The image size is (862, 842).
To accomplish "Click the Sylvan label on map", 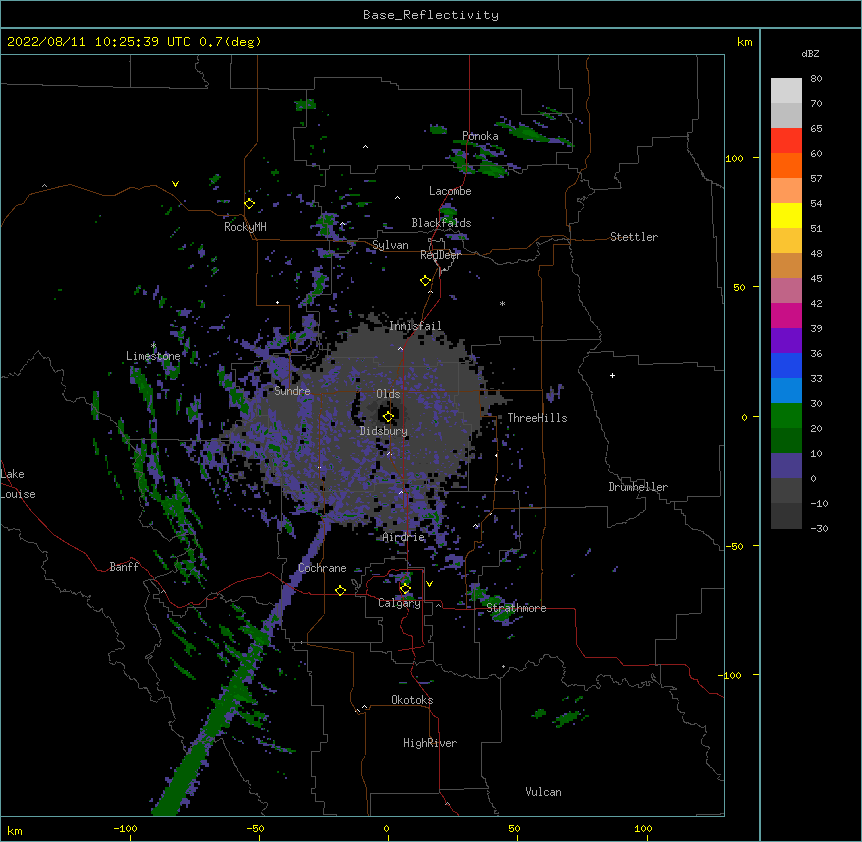I will [x=390, y=245].
